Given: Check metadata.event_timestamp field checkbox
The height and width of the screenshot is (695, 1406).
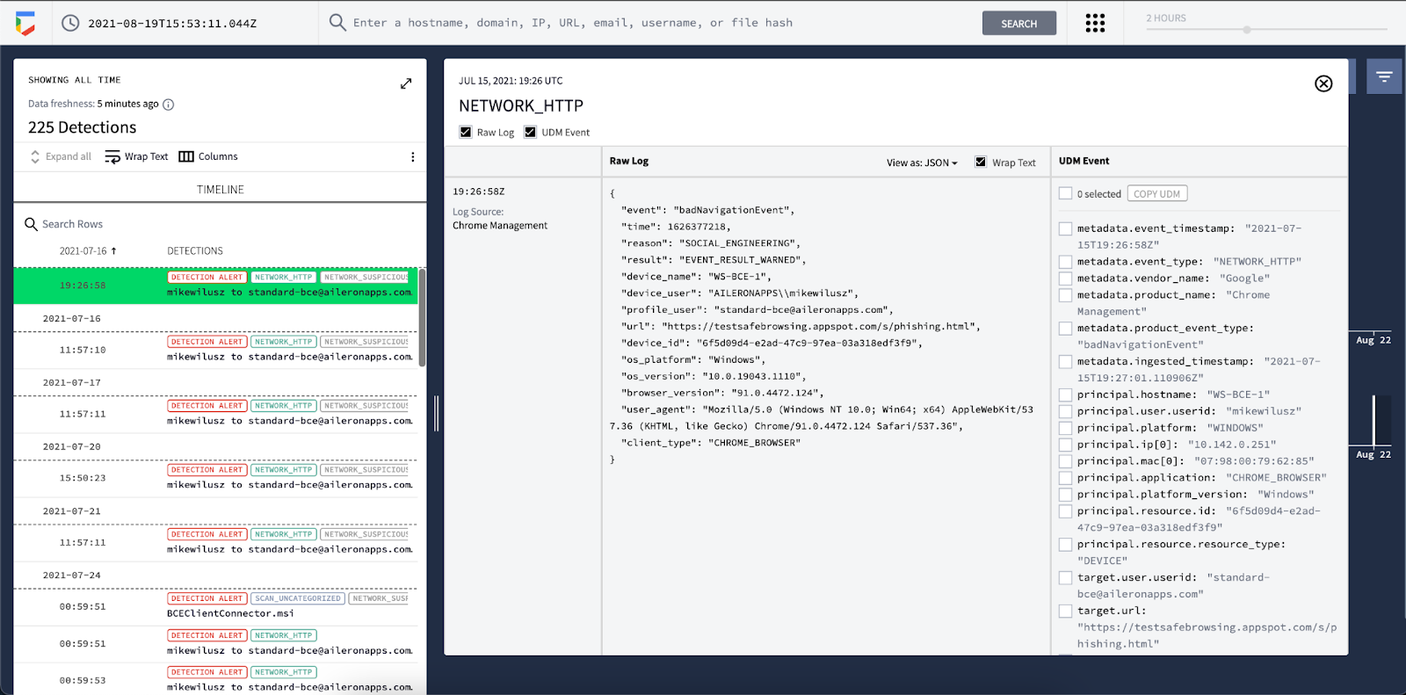Looking at the screenshot, I should (x=1066, y=229).
